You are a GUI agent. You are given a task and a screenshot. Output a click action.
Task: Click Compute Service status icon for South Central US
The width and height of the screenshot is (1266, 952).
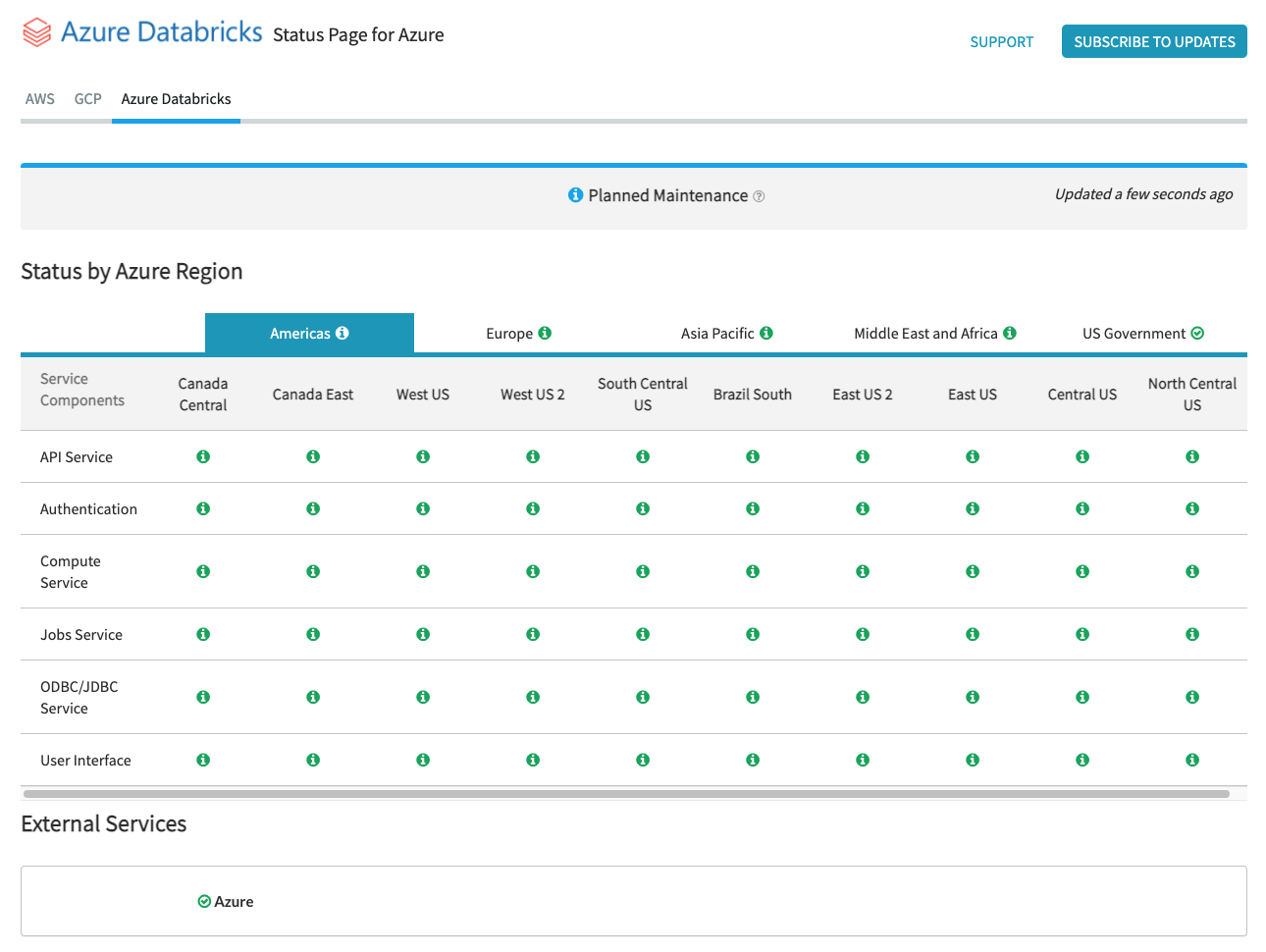(643, 571)
